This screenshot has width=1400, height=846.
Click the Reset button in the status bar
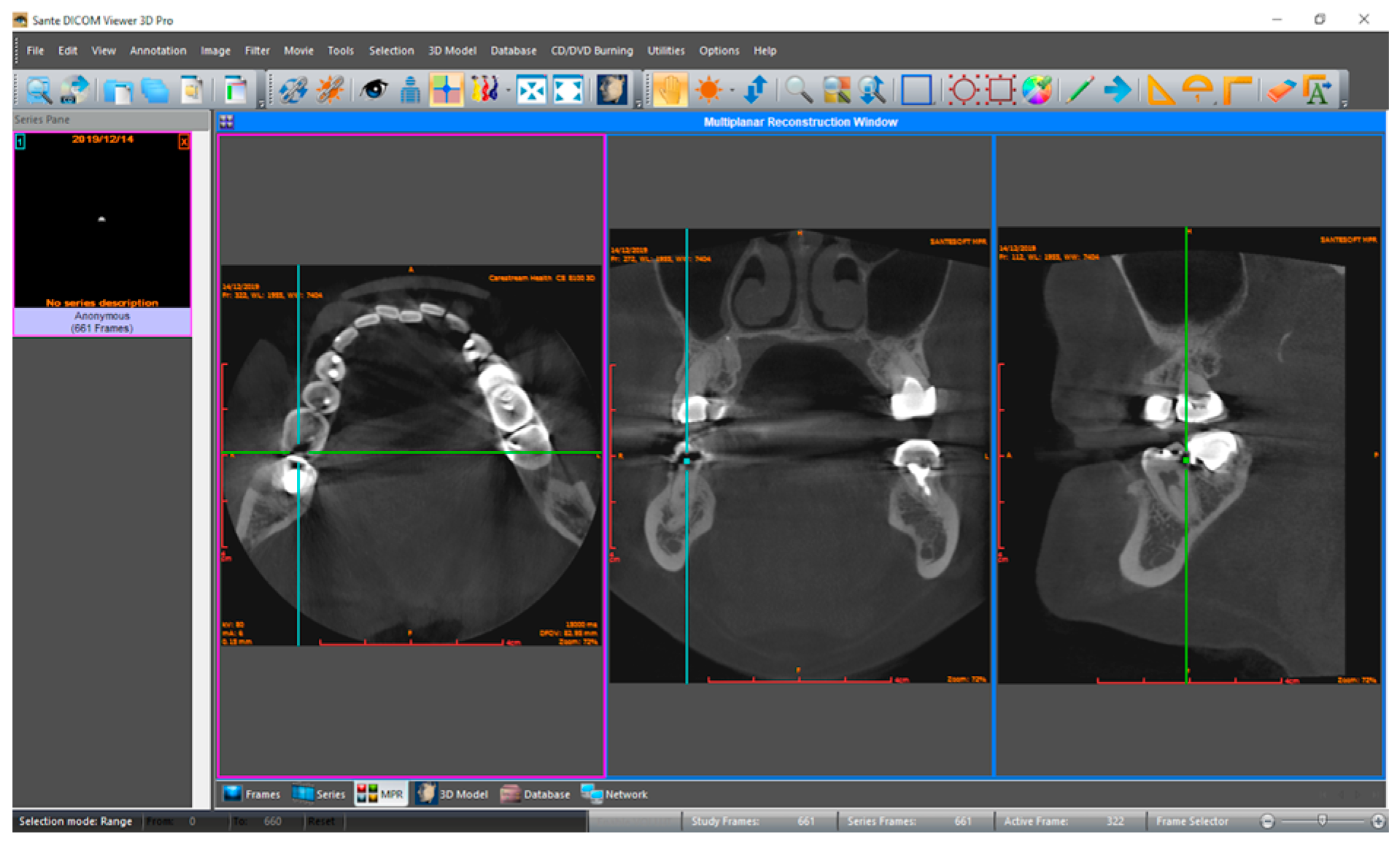click(322, 820)
